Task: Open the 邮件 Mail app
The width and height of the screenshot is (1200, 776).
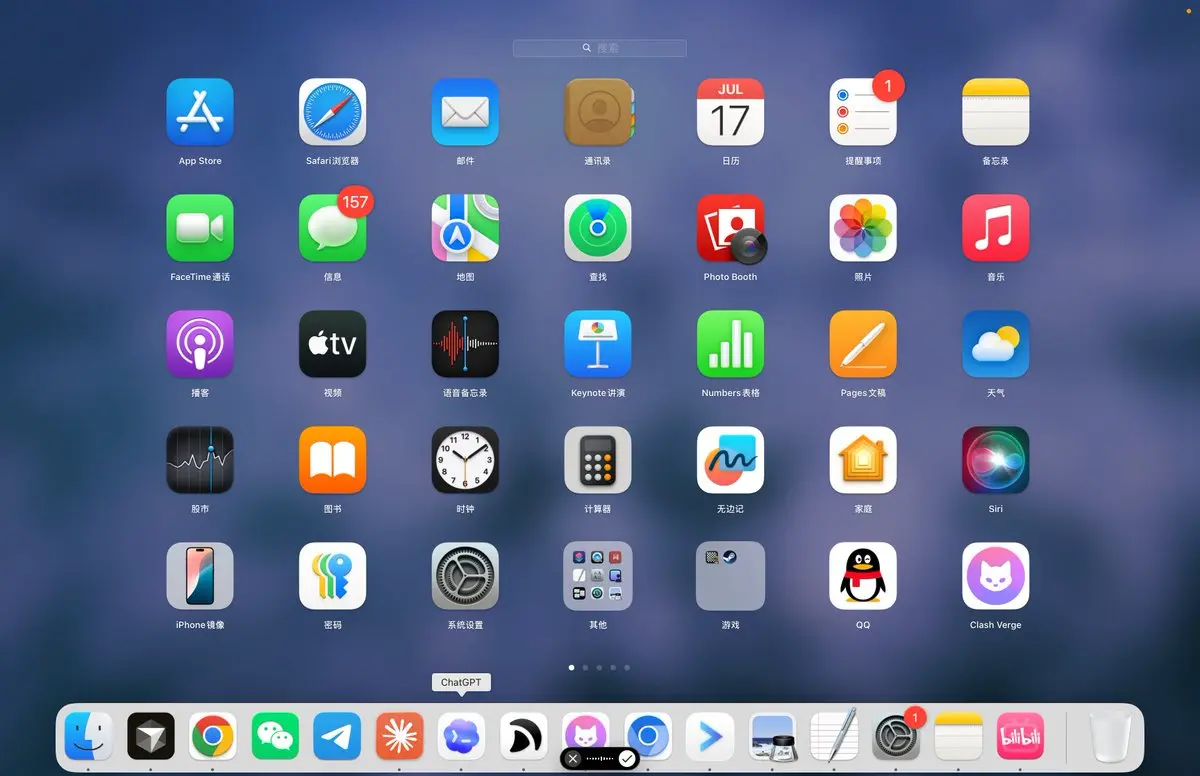Action: (x=465, y=112)
